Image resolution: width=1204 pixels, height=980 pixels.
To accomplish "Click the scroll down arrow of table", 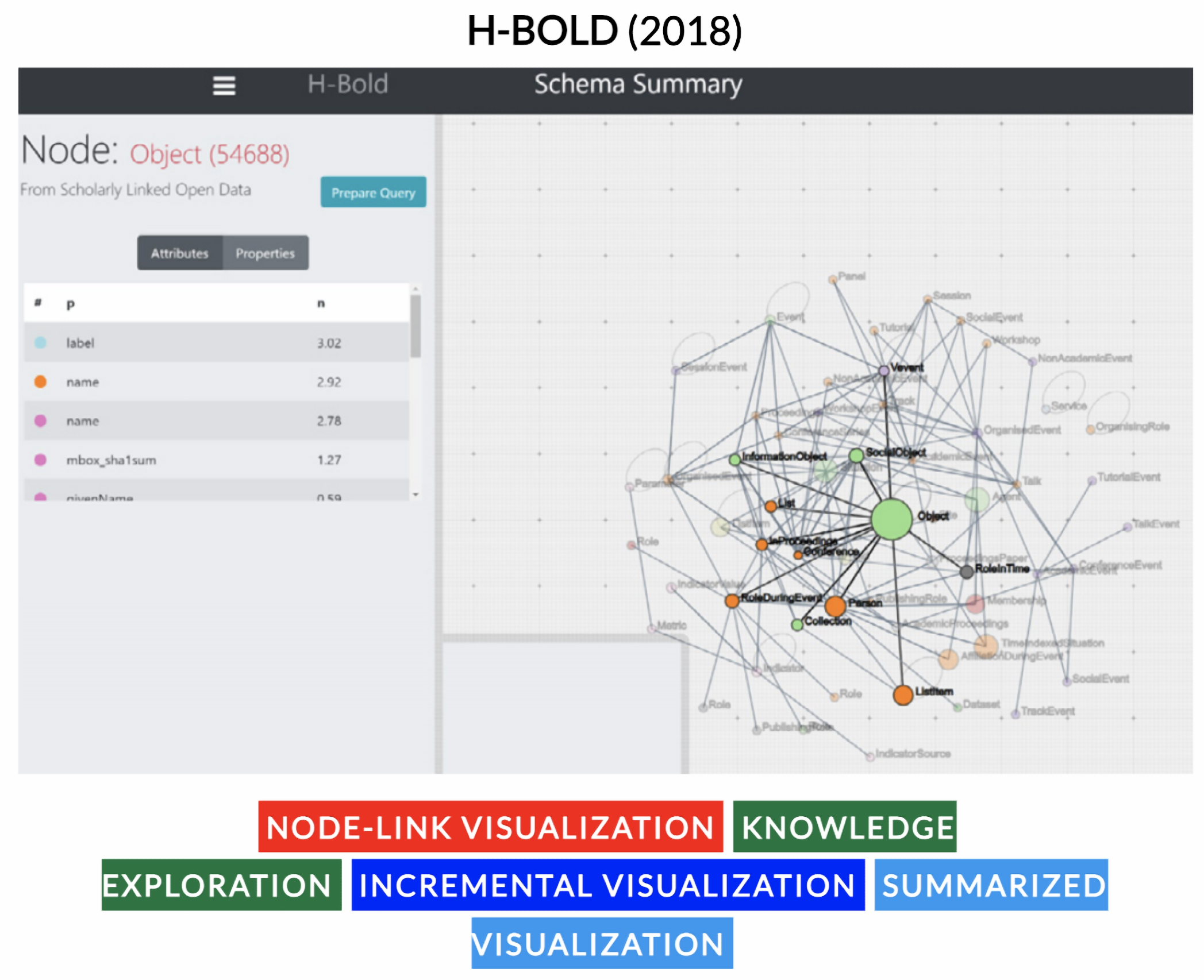I will click(x=416, y=494).
